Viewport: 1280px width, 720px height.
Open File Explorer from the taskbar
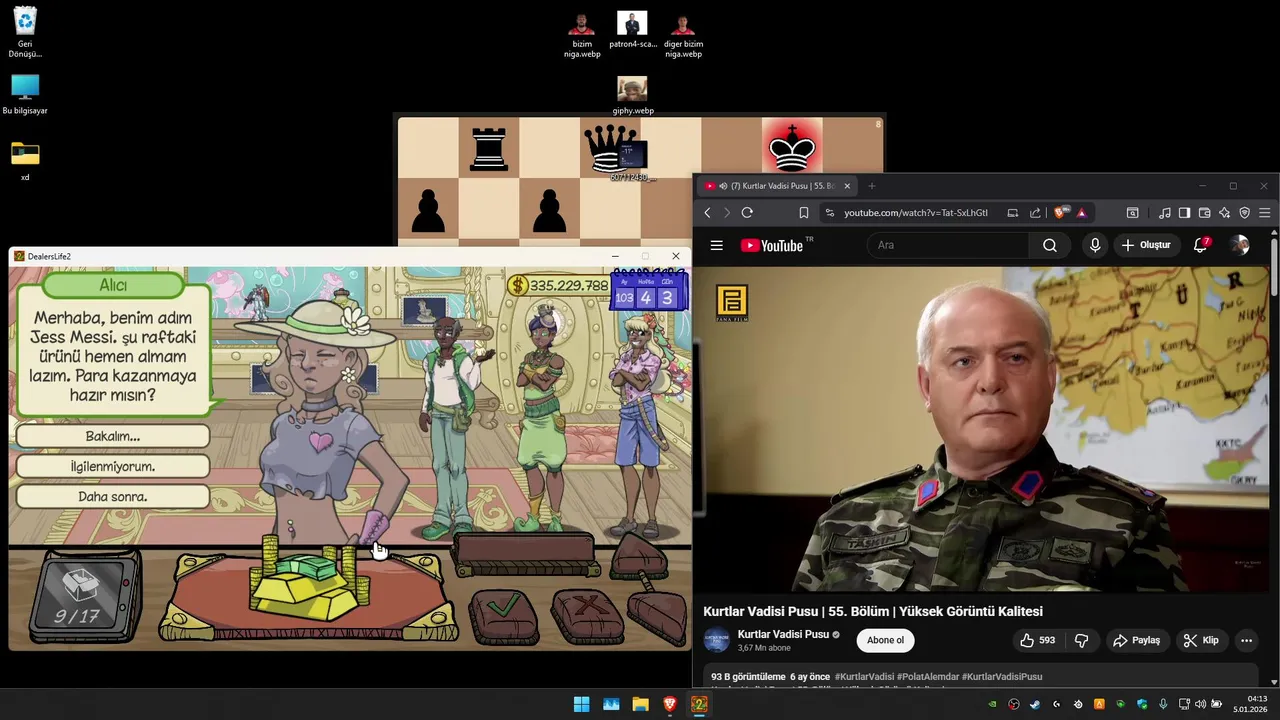[x=640, y=704]
